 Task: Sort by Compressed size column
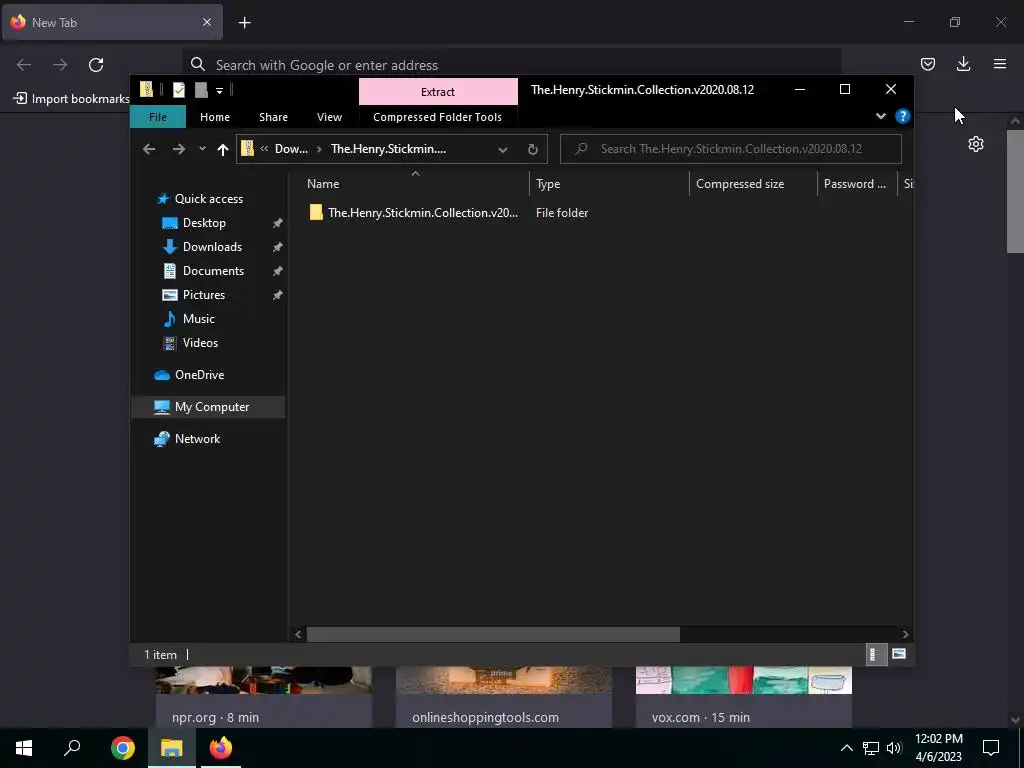click(x=753, y=184)
